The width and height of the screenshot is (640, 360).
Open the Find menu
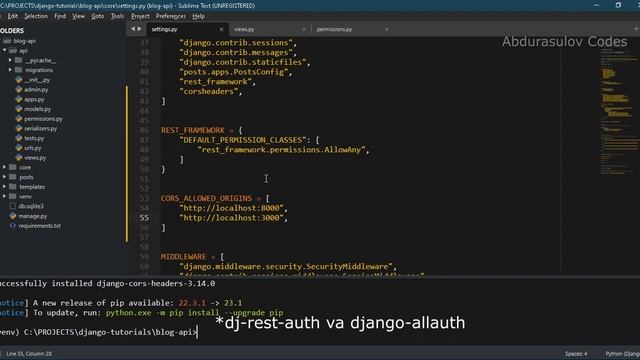[x=60, y=16]
